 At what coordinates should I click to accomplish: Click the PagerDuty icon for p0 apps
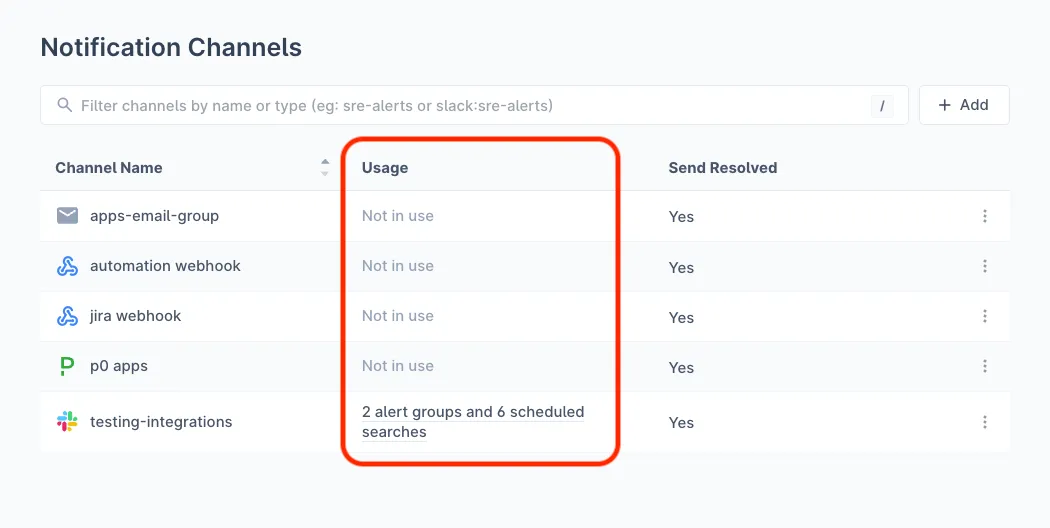67,366
